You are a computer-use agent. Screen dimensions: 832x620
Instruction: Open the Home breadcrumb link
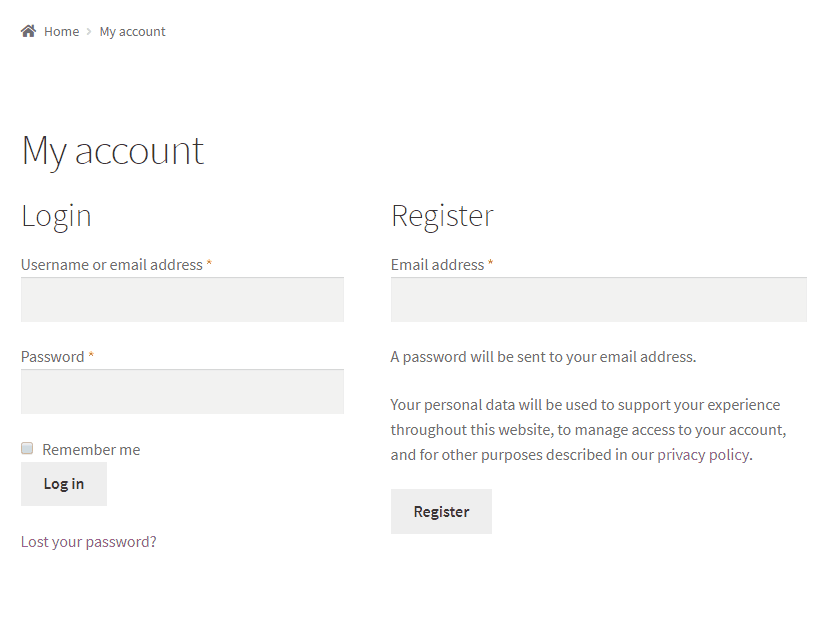pyautogui.click(x=62, y=31)
